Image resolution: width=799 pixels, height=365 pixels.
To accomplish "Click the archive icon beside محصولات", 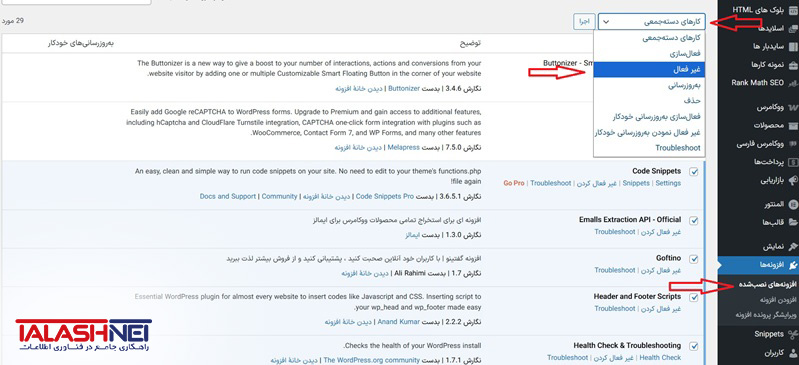I will [793, 125].
